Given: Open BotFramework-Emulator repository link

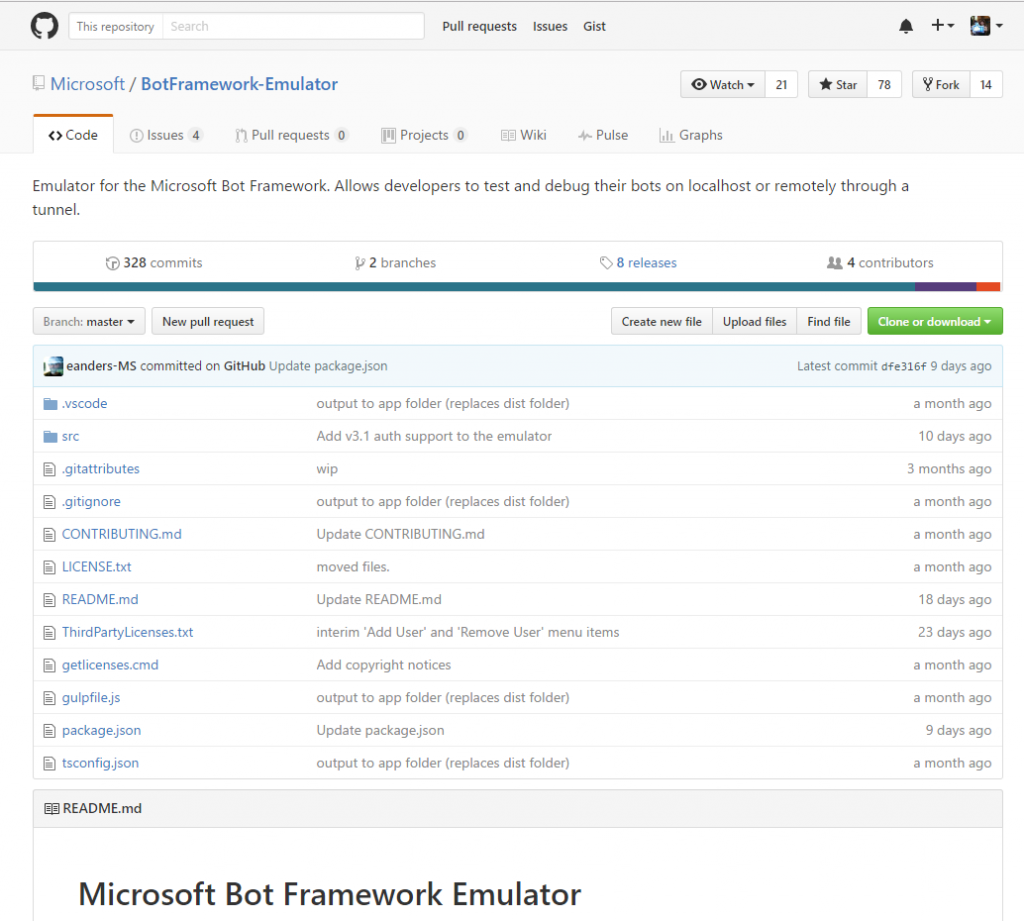Looking at the screenshot, I should pyautogui.click(x=239, y=84).
